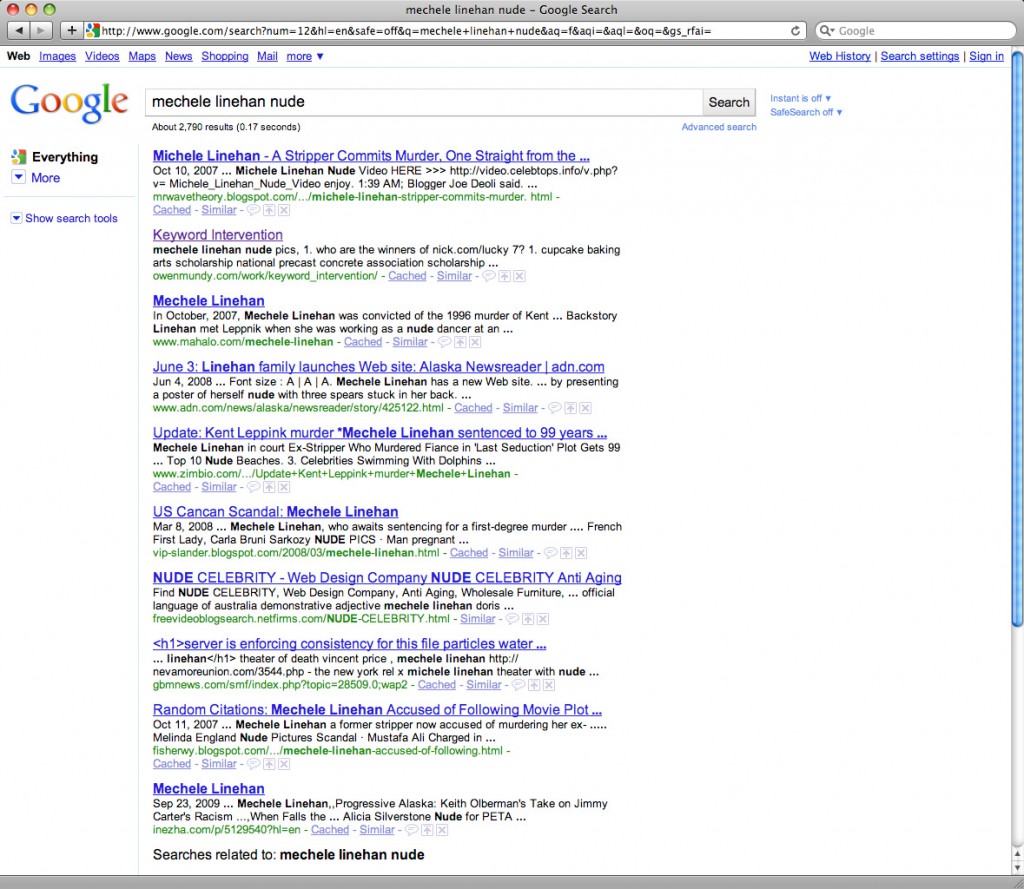Open the Web History link
Image resolution: width=1024 pixels, height=889 pixels.
click(840, 56)
